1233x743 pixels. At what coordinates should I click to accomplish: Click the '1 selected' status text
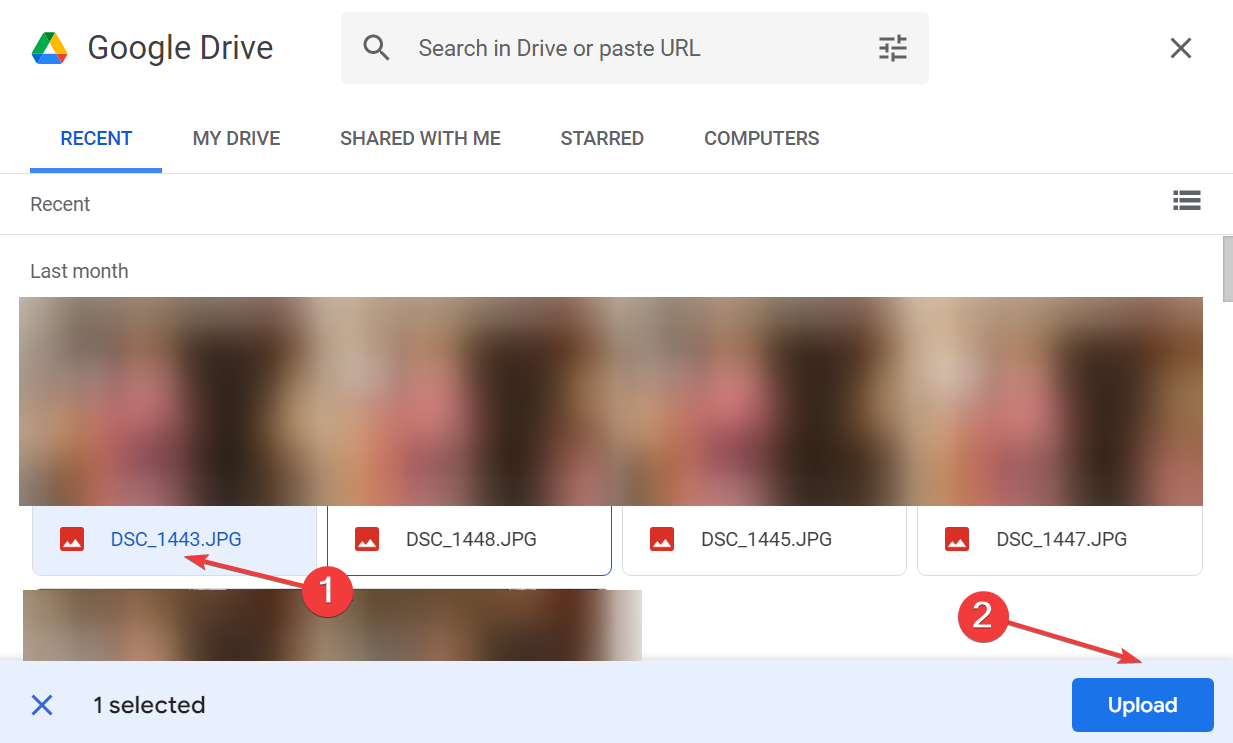[149, 705]
